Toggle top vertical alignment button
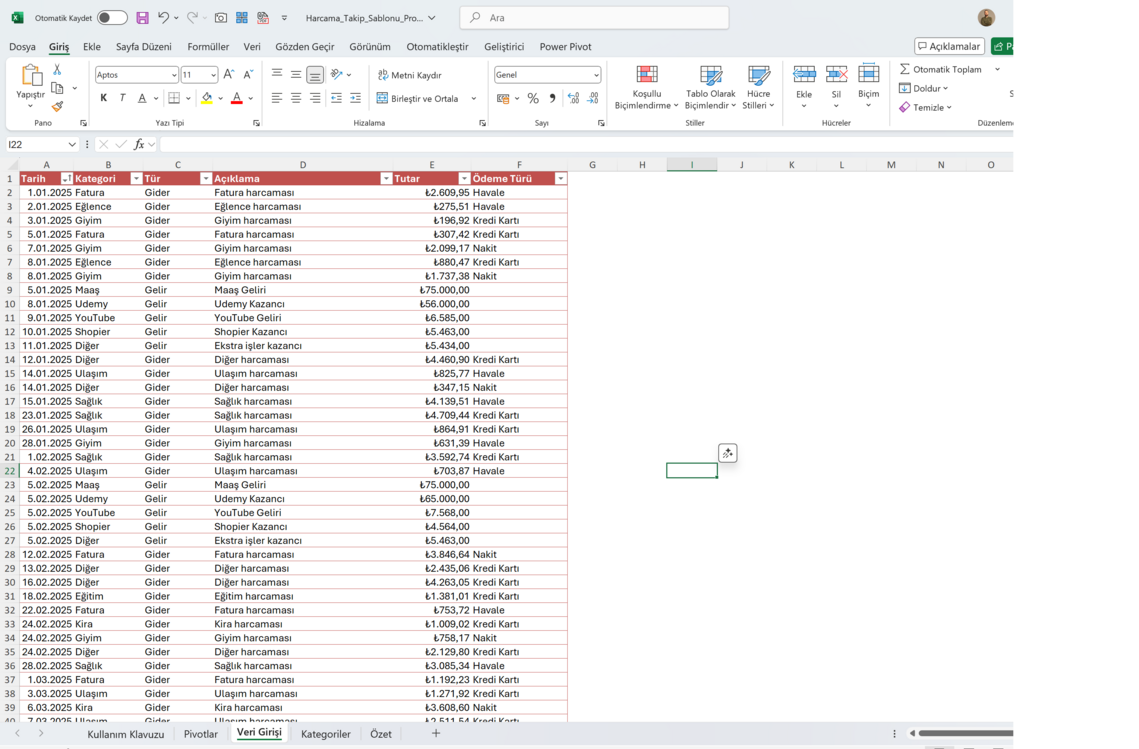 click(x=277, y=74)
